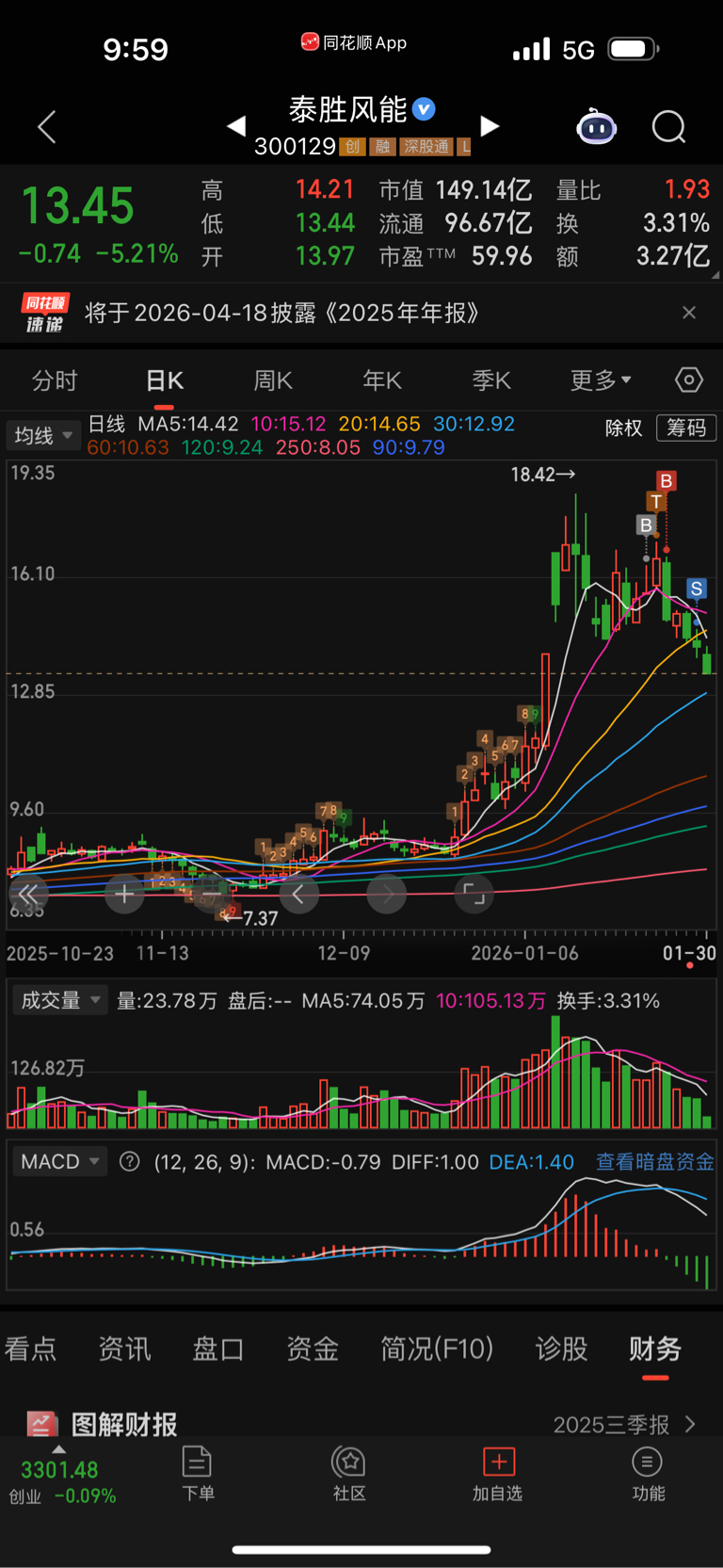Open the AI robot assistant icon
Screen dimensions: 723x1568
pos(596,126)
